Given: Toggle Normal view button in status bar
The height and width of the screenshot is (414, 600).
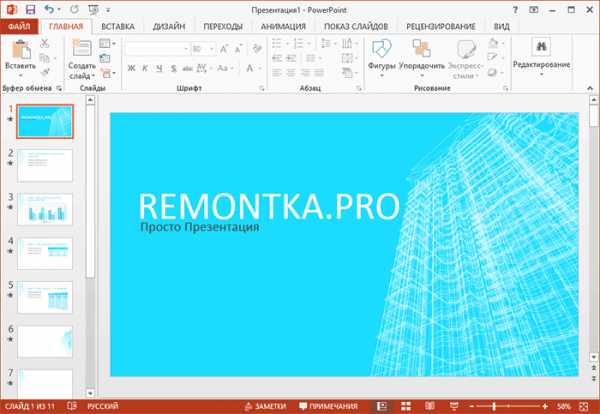Looking at the screenshot, I should (x=382, y=406).
